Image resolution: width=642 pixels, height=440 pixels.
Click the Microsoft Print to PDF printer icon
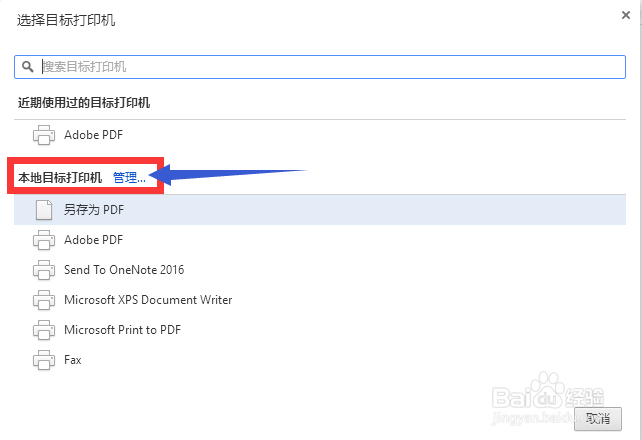point(44,330)
